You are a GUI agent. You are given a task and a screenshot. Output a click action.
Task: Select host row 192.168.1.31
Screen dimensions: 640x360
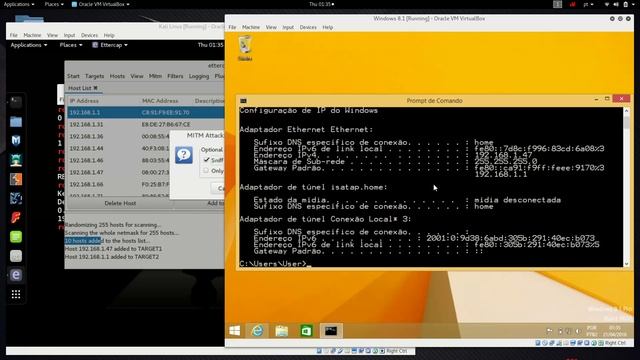coord(146,124)
